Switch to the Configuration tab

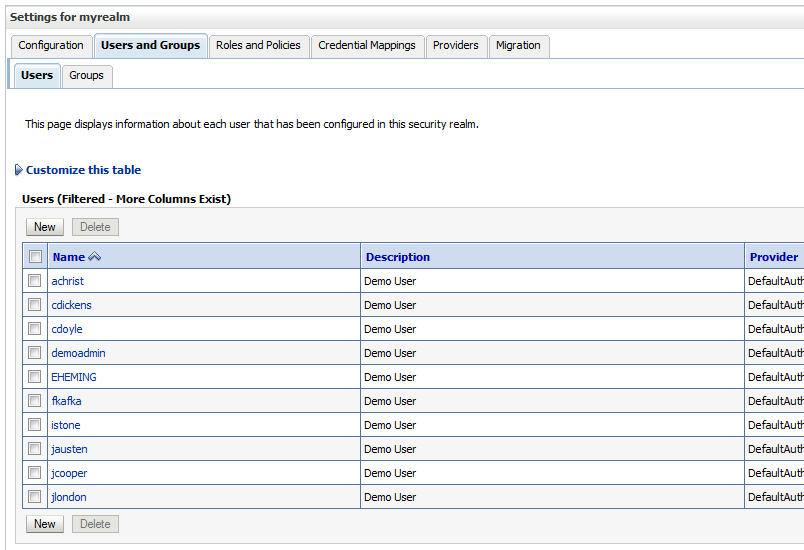(51, 45)
